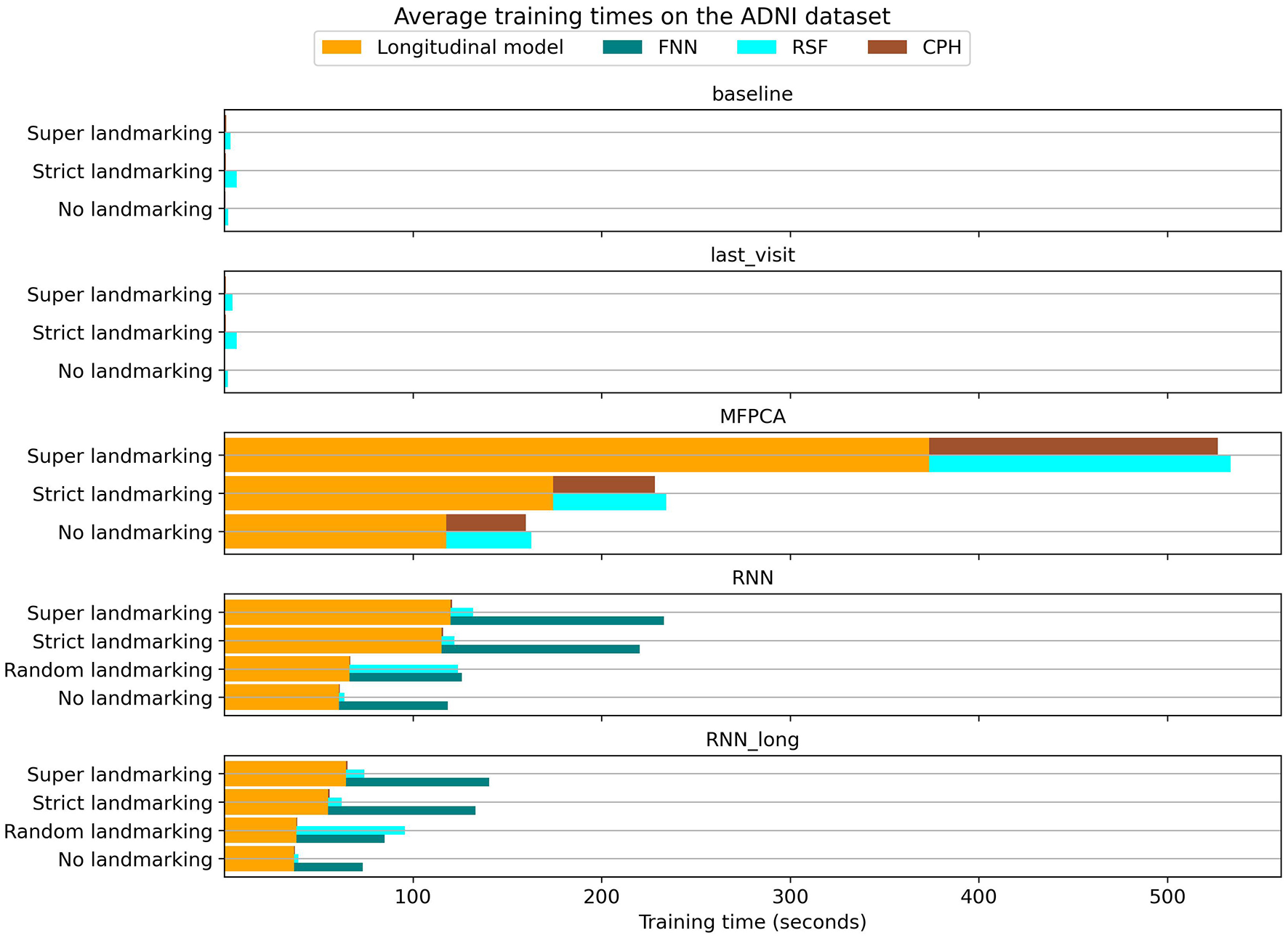Image resolution: width=1288 pixels, height=938 pixels.
Task: Click the 'Longitudinal model' legend text
Action: tap(470, 48)
